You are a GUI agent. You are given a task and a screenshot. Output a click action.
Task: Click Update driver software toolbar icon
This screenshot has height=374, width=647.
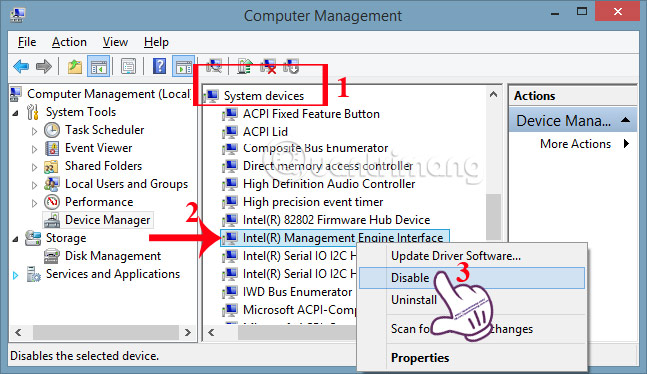tap(245, 66)
